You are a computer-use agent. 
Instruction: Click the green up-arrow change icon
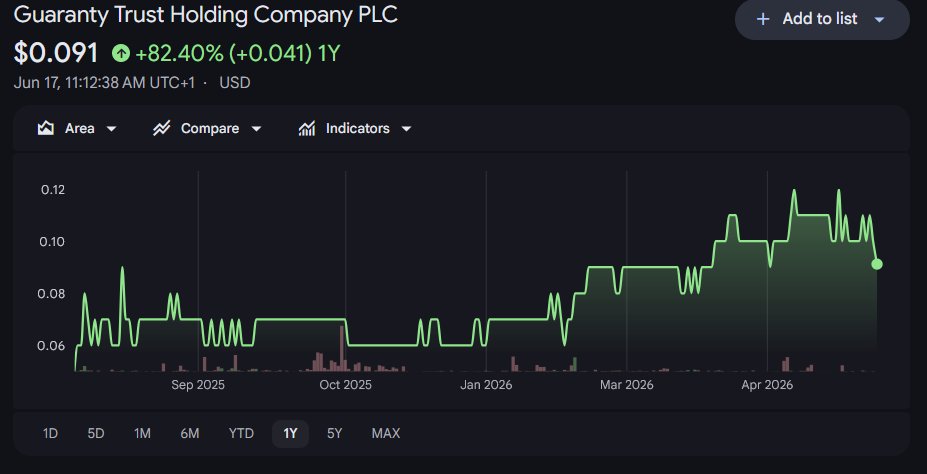[x=121, y=54]
